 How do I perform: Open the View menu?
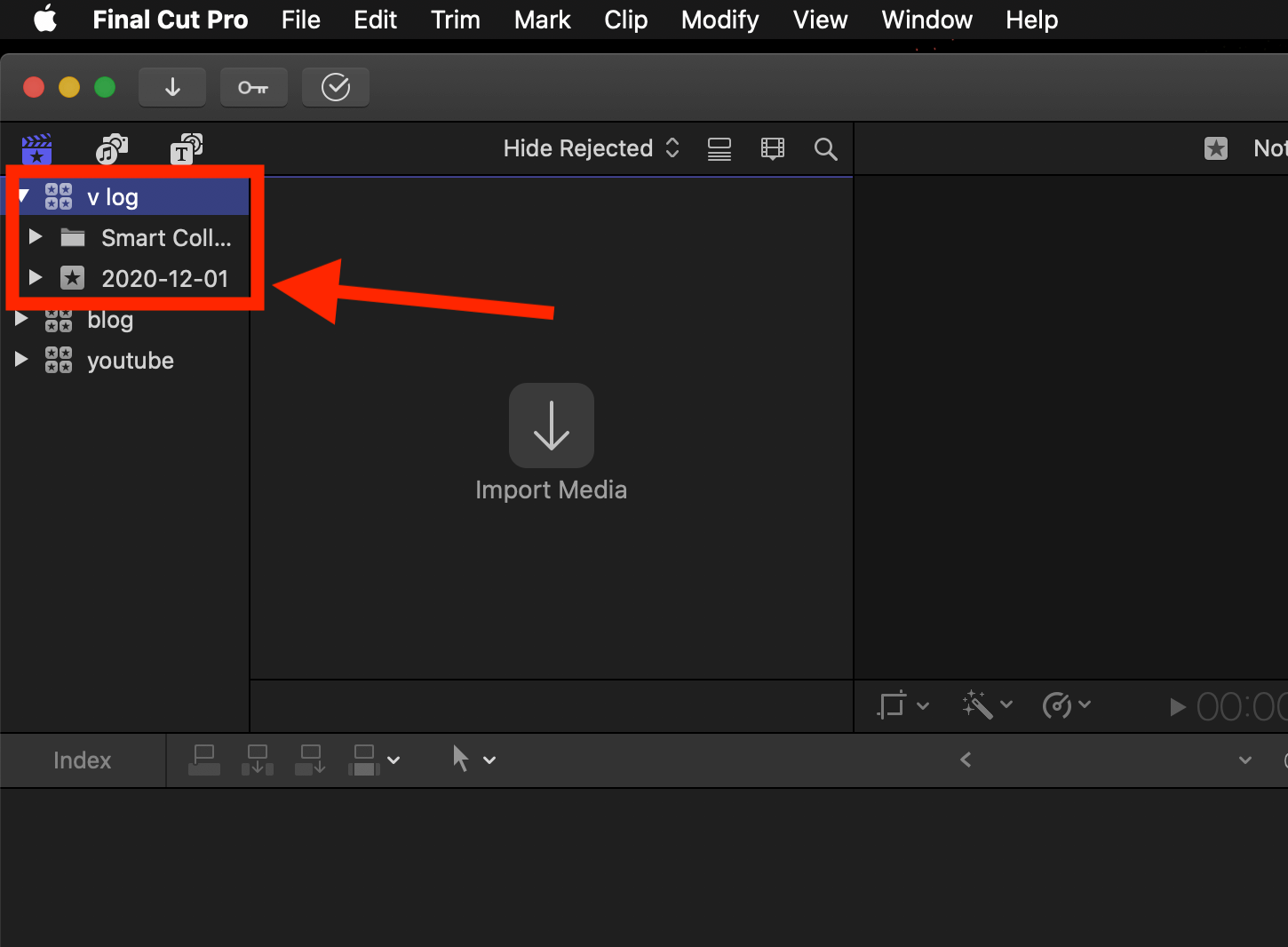(820, 20)
